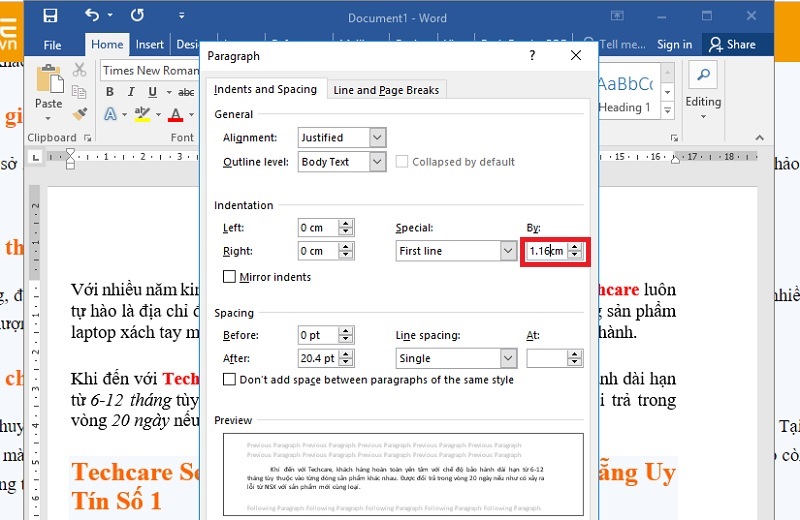Image resolution: width=800 pixels, height=520 pixels.
Task: Apply Strikethrough abc formatting
Action: coord(186,92)
